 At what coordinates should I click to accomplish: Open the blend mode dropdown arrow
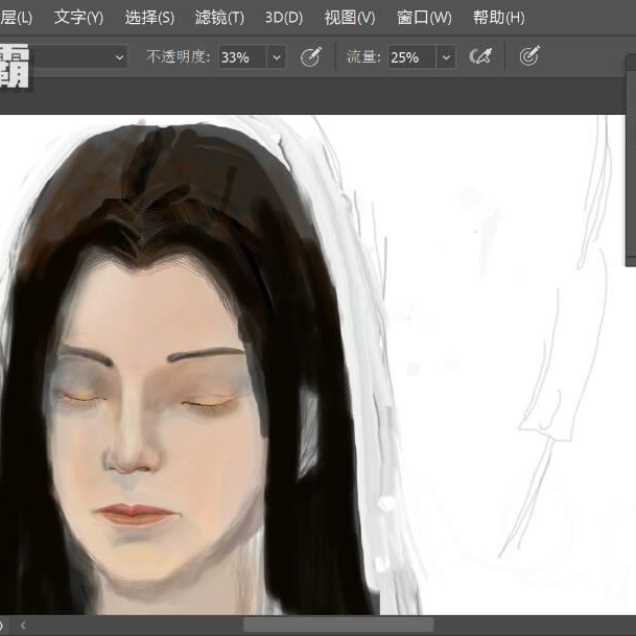(x=120, y=58)
